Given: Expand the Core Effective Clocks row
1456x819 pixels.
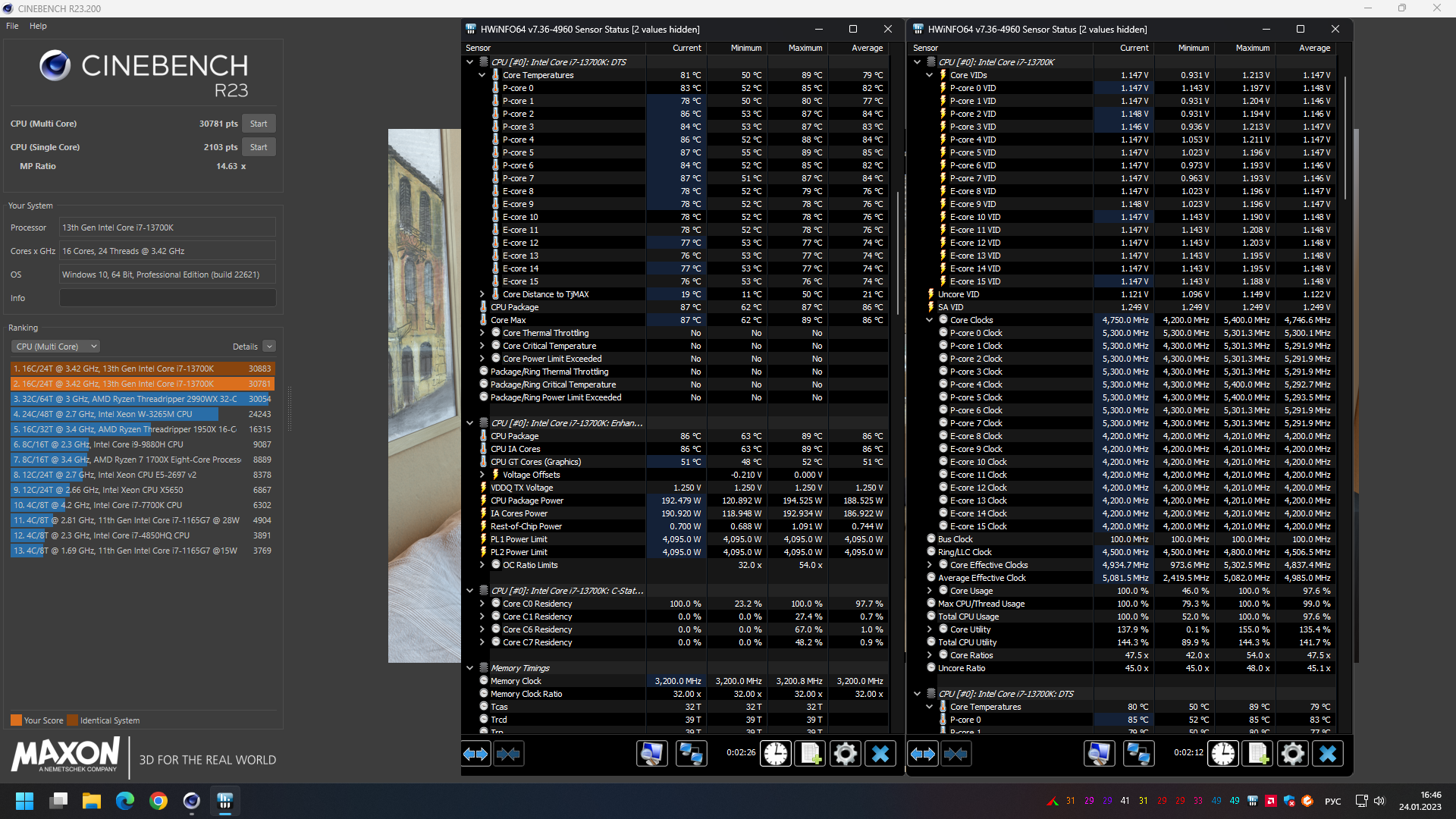Looking at the screenshot, I should tap(929, 565).
